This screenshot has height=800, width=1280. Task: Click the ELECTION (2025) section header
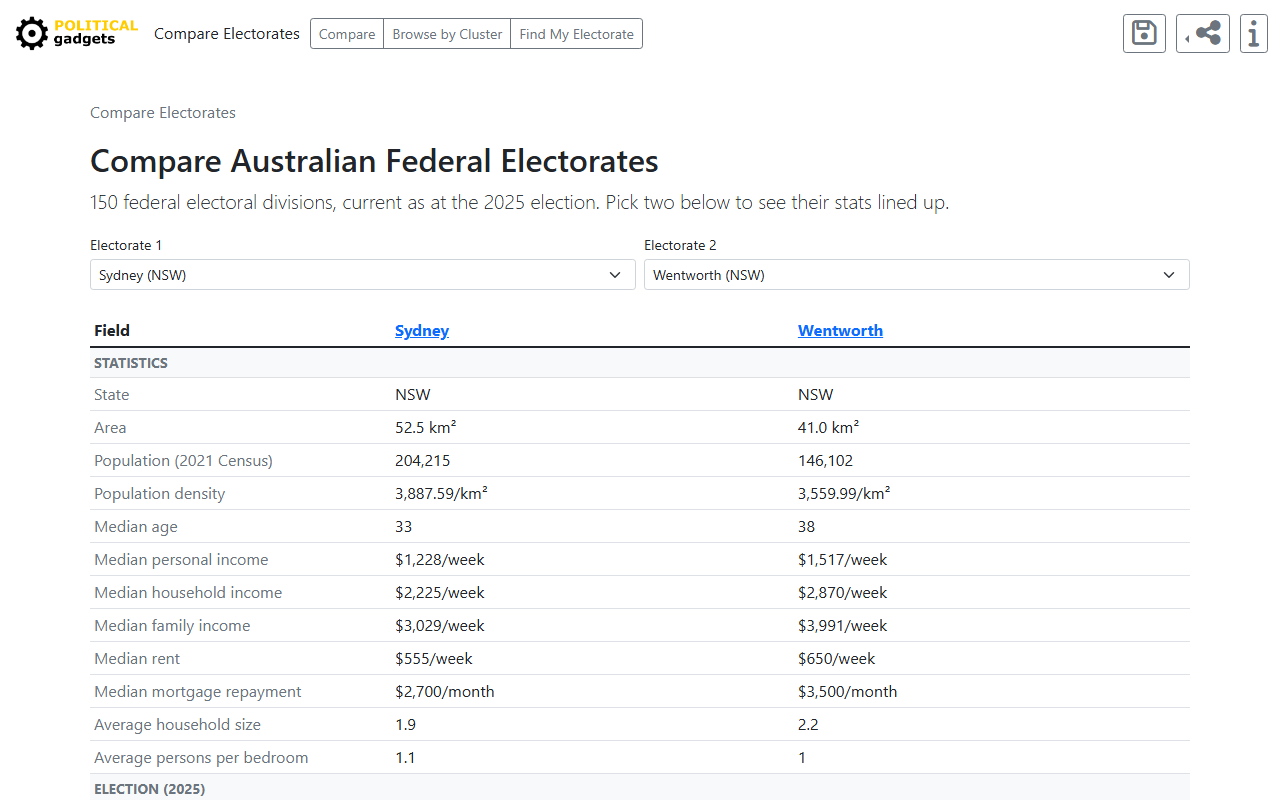point(150,789)
